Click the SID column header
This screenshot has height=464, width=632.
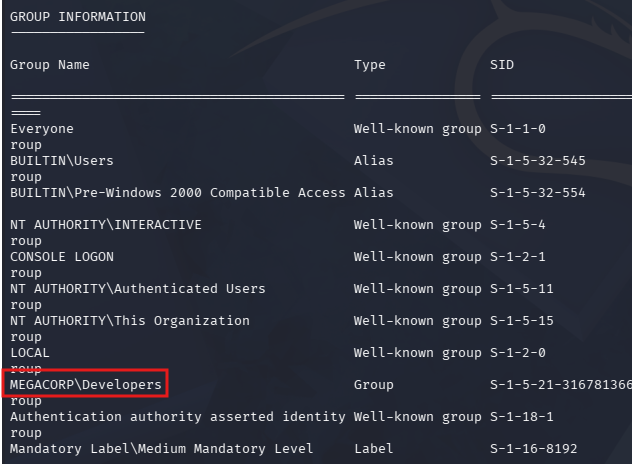point(502,65)
